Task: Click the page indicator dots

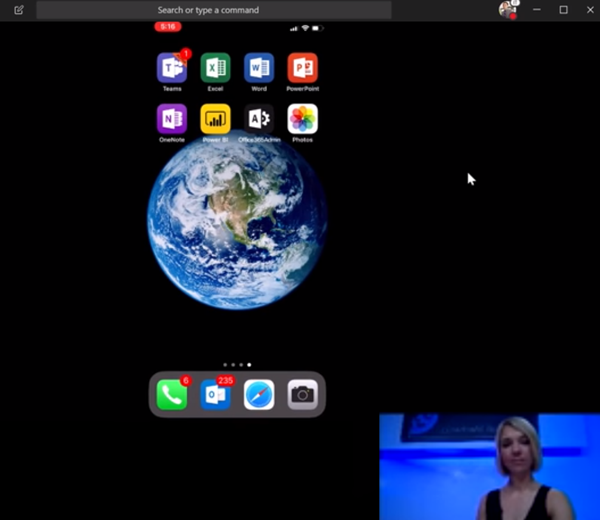Action: pos(237,365)
